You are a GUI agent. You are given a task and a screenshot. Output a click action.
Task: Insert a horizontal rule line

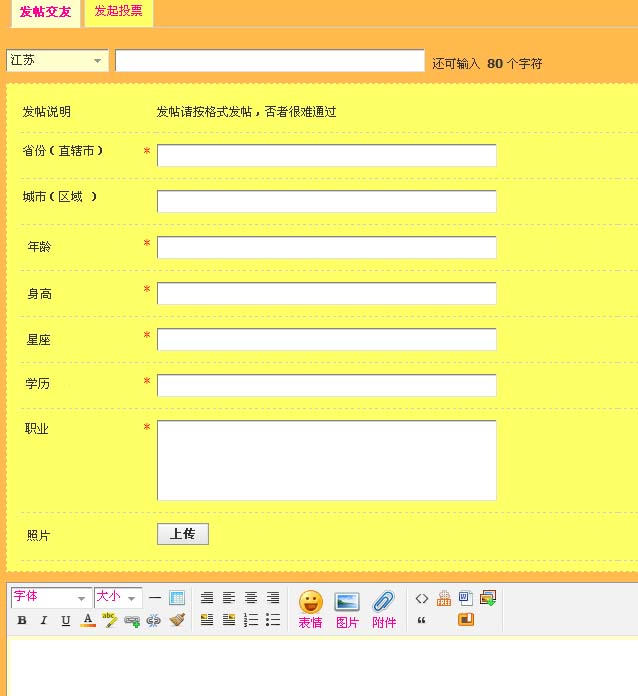[155, 598]
